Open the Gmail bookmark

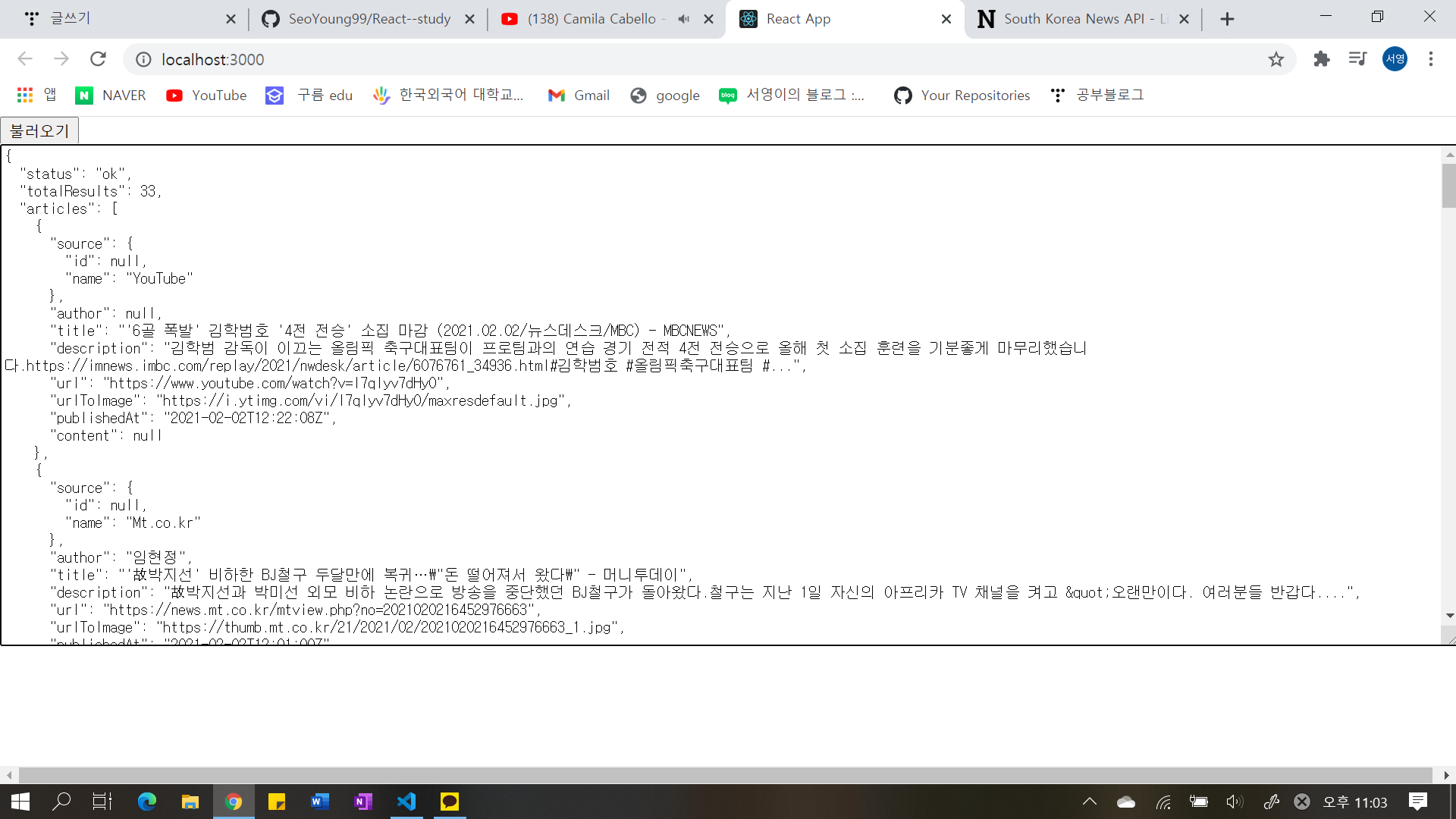579,95
